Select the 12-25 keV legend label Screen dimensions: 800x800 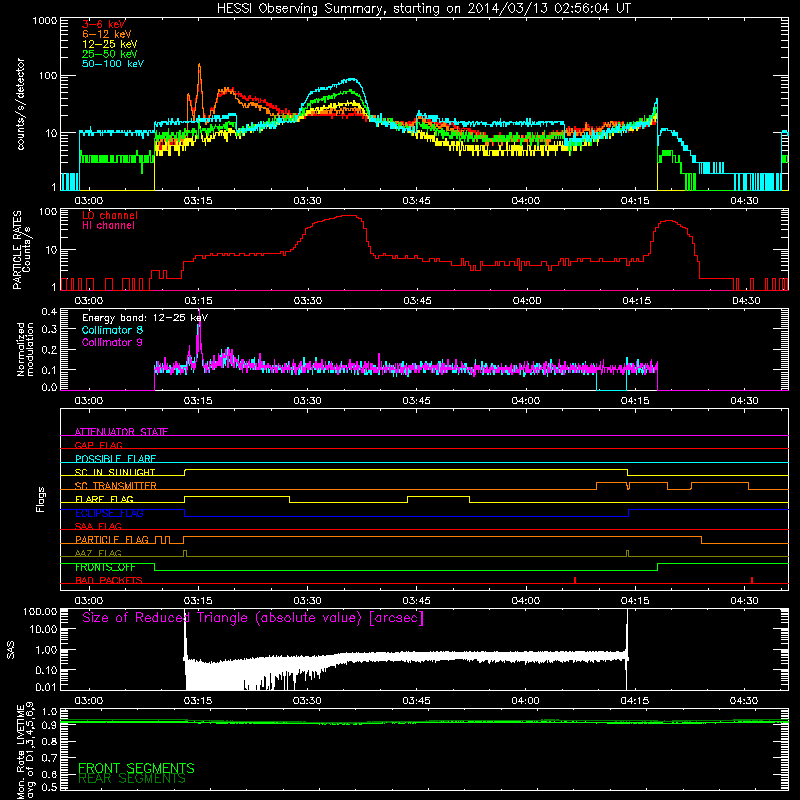(110, 44)
